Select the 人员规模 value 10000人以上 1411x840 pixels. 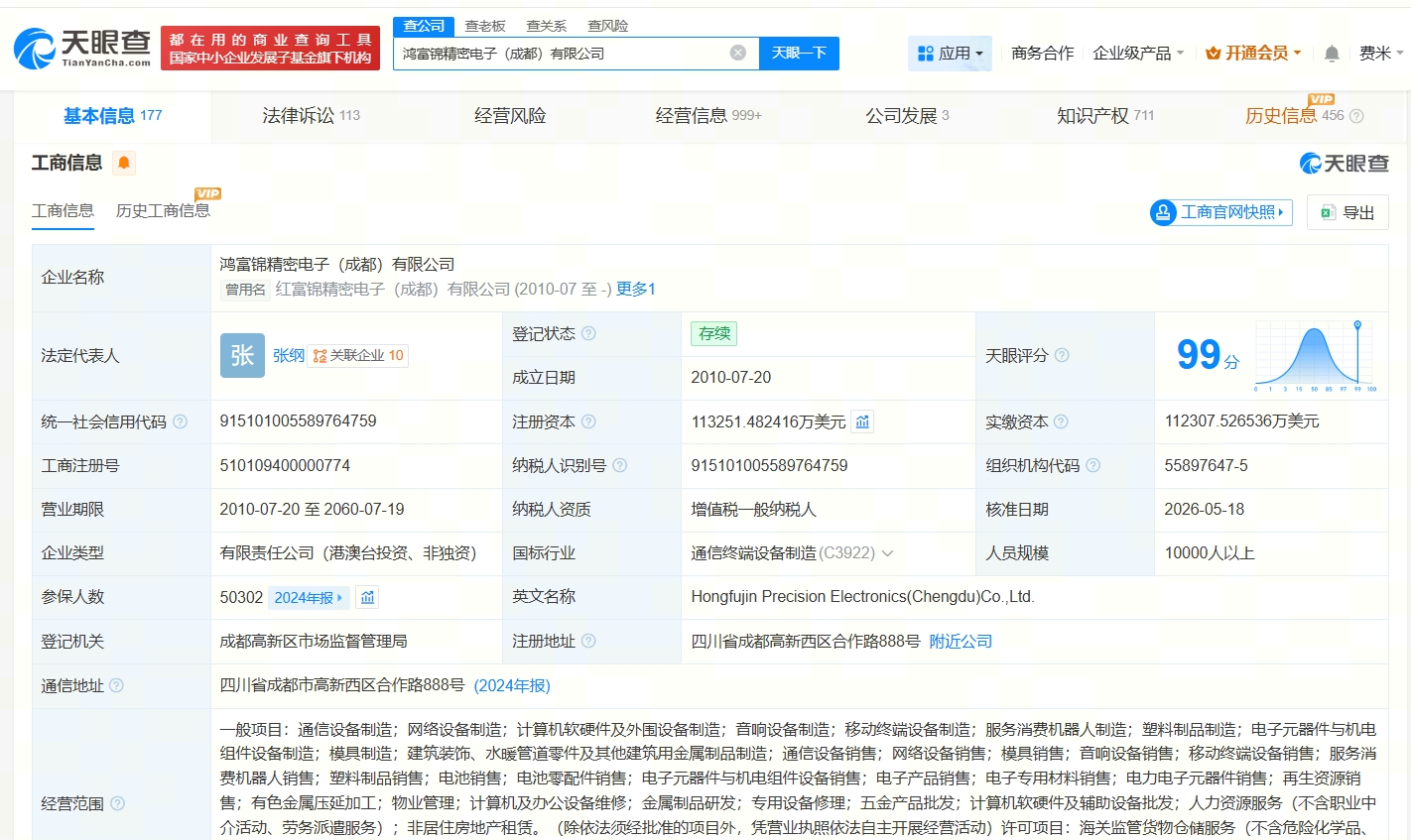pos(1210,552)
